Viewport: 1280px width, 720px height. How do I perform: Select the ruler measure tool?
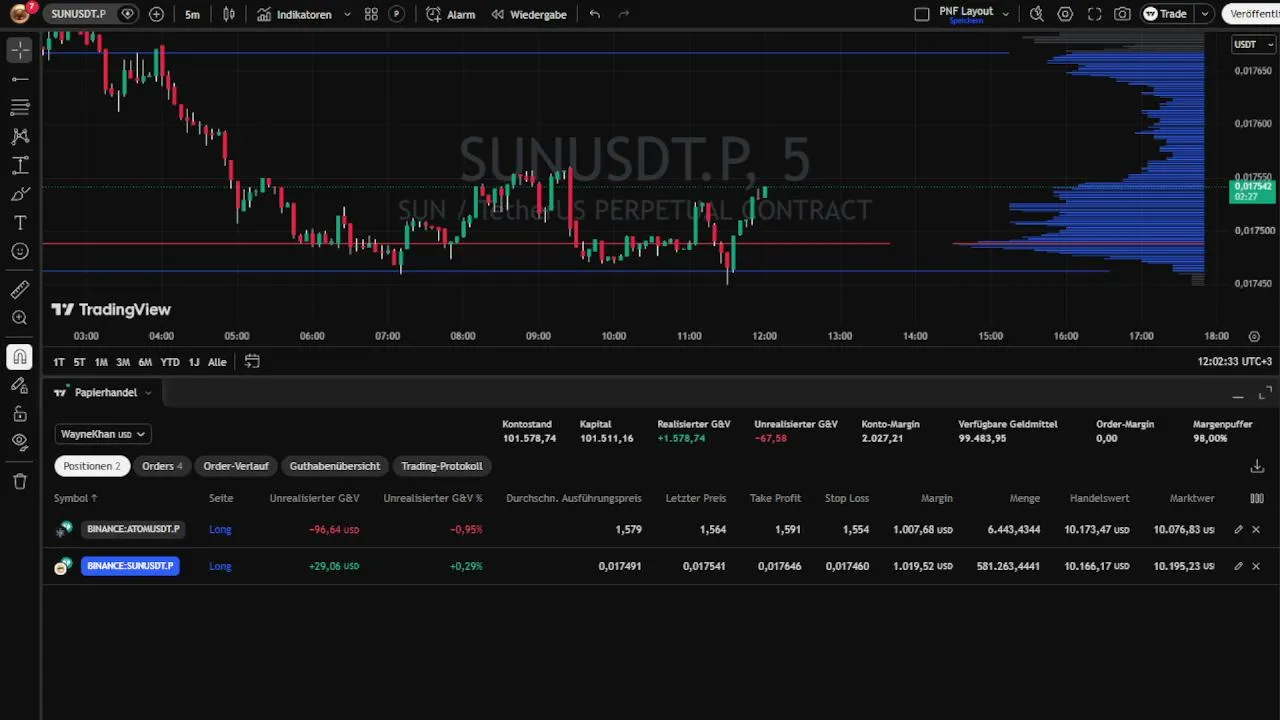coord(20,290)
